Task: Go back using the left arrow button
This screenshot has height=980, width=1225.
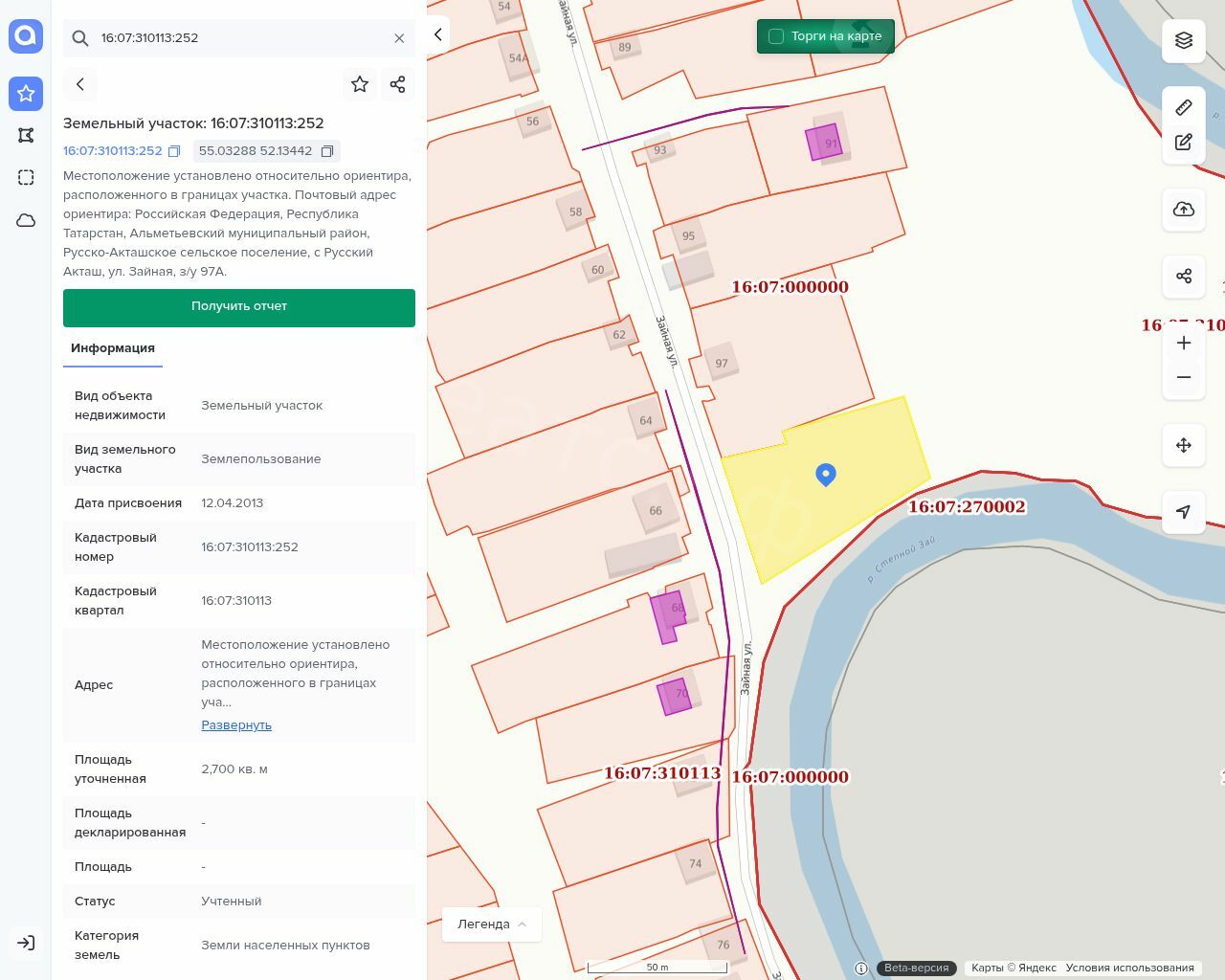Action: click(x=80, y=84)
